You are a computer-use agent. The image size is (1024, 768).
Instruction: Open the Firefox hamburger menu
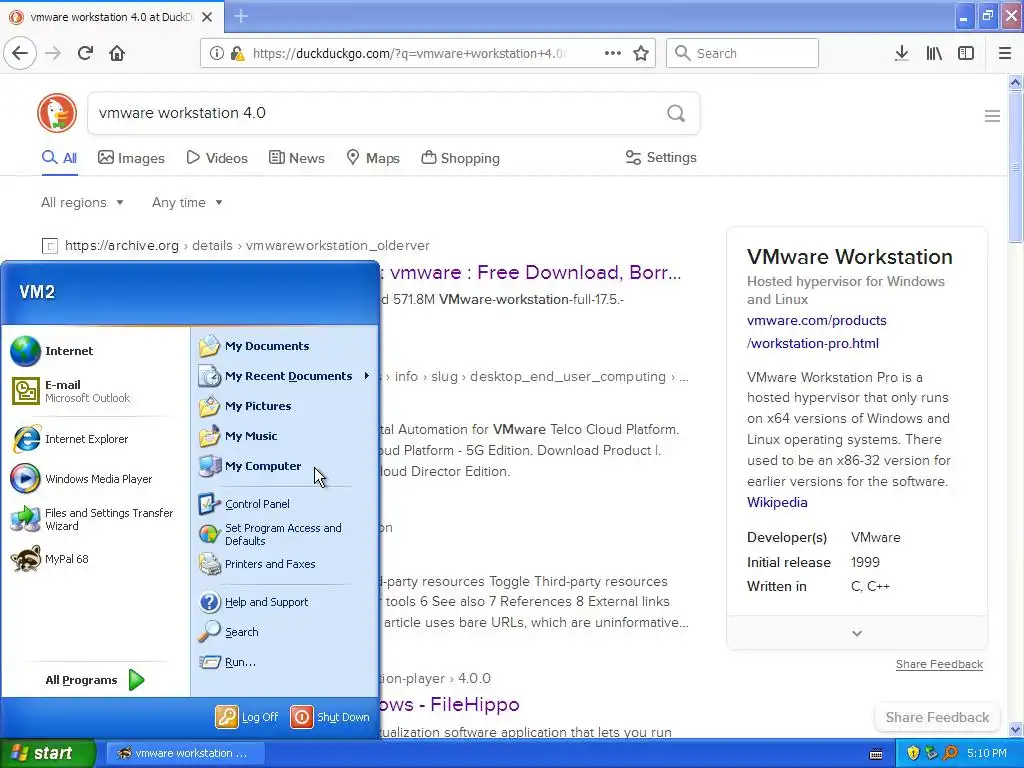(x=1005, y=53)
